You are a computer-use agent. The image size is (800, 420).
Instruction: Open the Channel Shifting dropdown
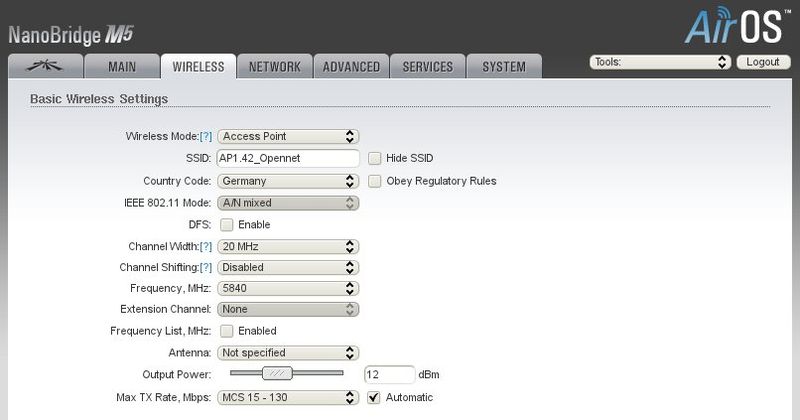(288, 267)
